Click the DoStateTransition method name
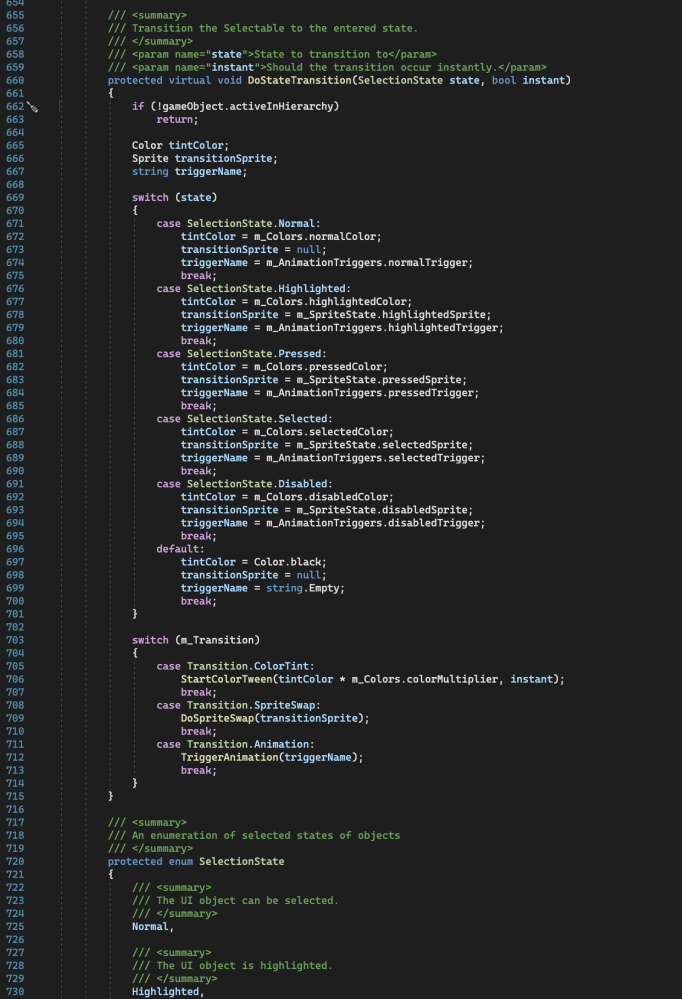This screenshot has width=682, height=999. (x=300, y=80)
